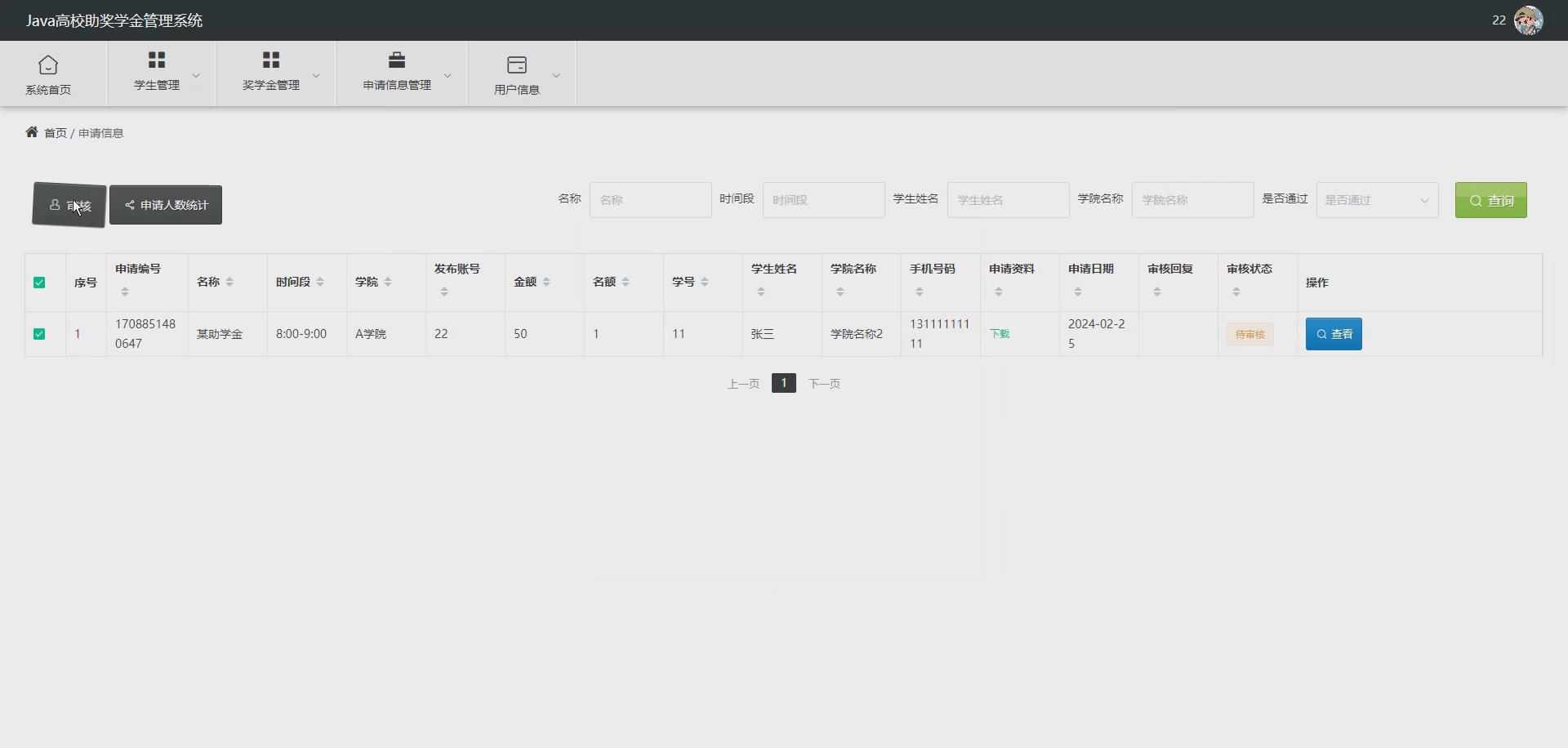Uncheck the row 1 checkbox for 张三
The image size is (1568, 748).
point(39,334)
